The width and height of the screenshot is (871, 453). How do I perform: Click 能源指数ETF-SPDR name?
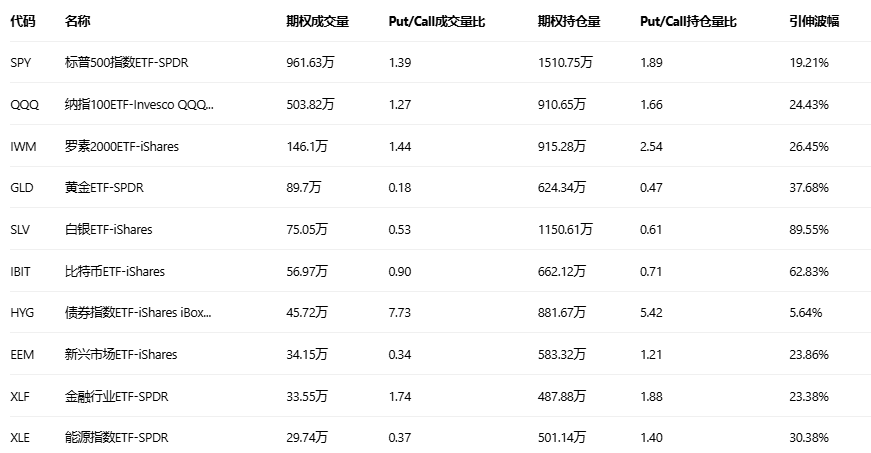(x=116, y=438)
